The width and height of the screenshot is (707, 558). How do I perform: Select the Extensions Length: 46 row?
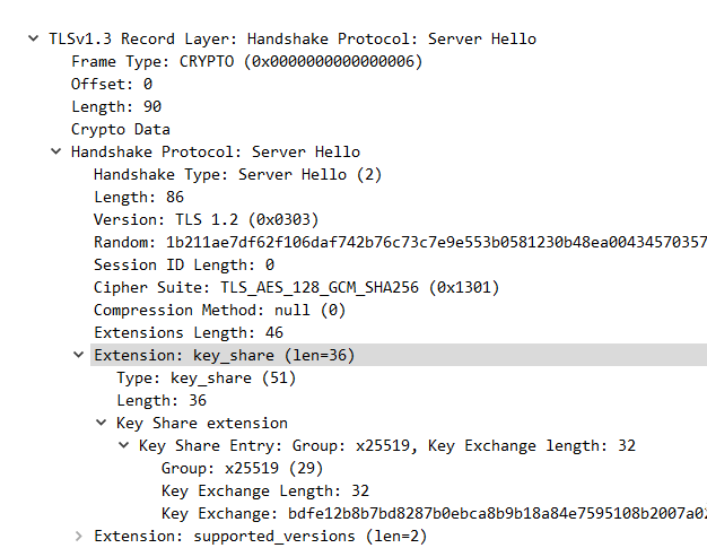188,333
